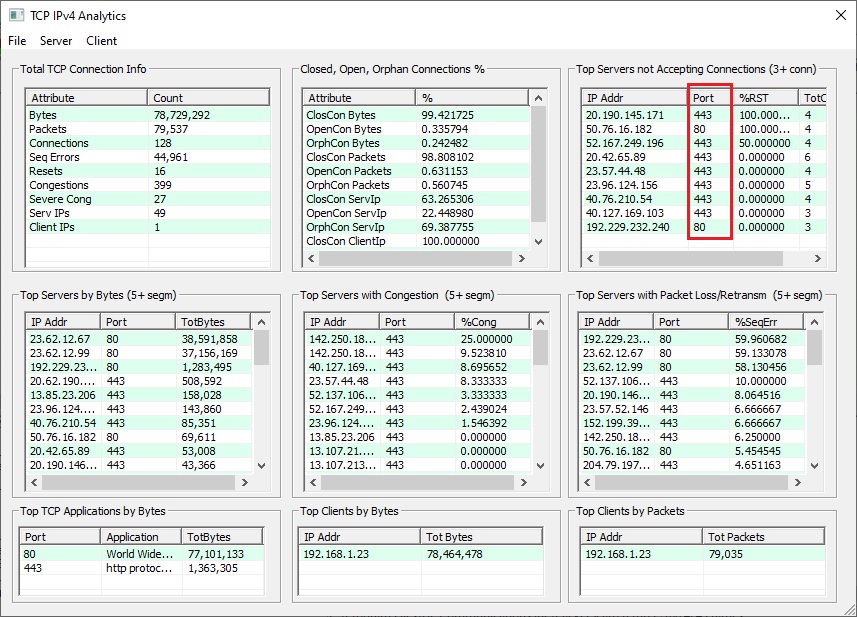Click the %SeqErr column header
The image size is (857, 617).
(766, 322)
